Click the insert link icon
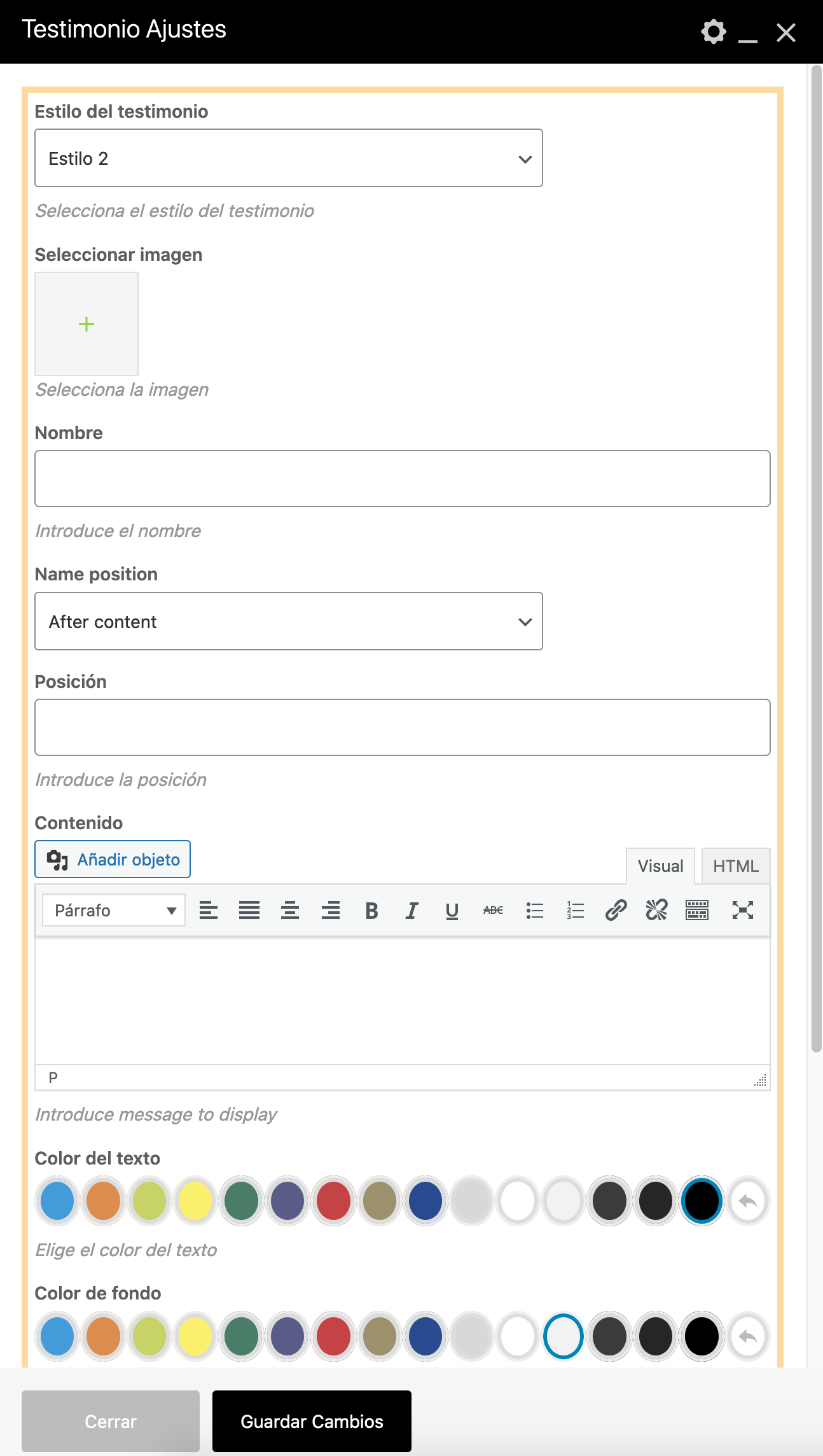 616,911
